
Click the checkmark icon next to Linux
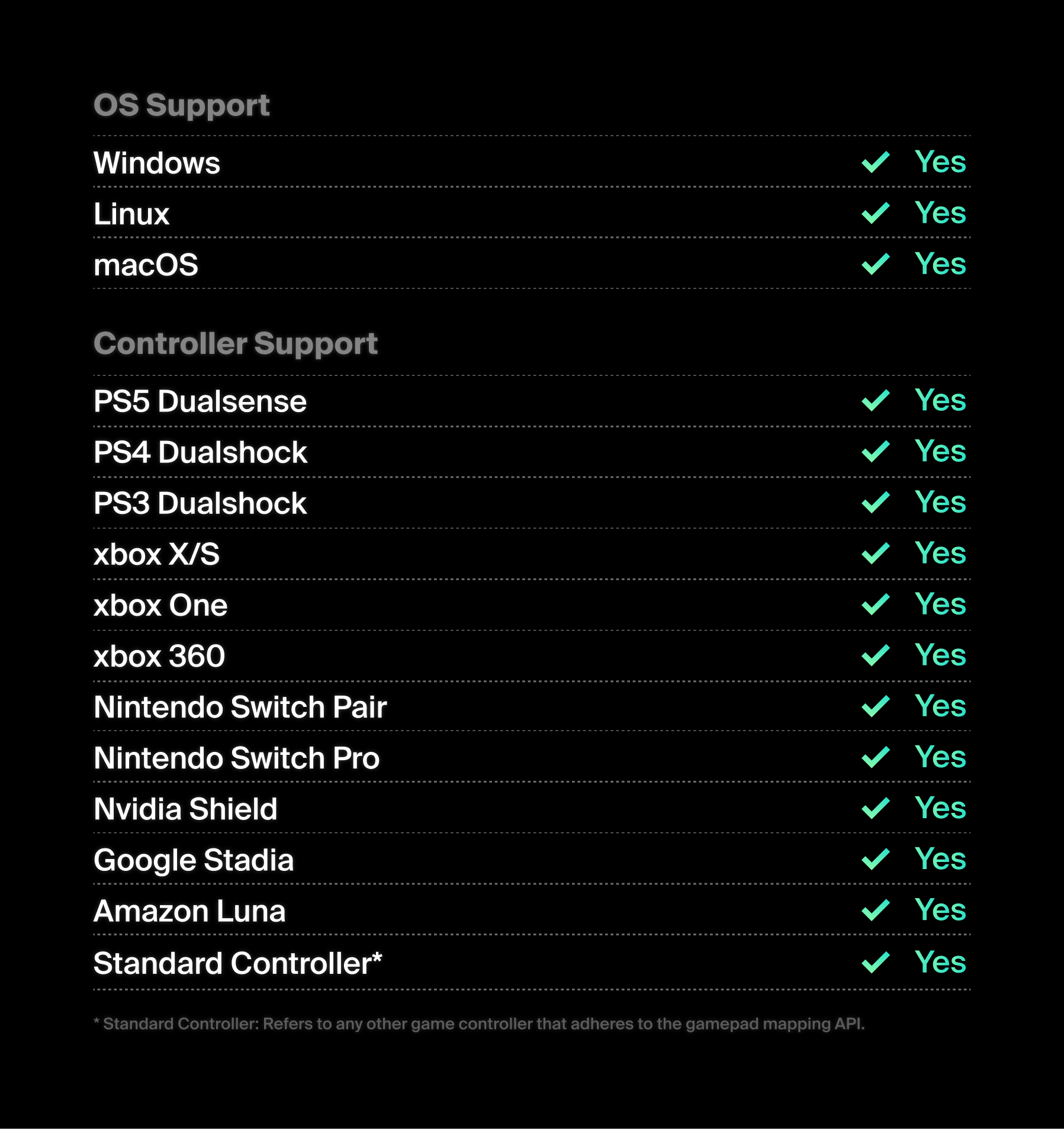pos(875,213)
